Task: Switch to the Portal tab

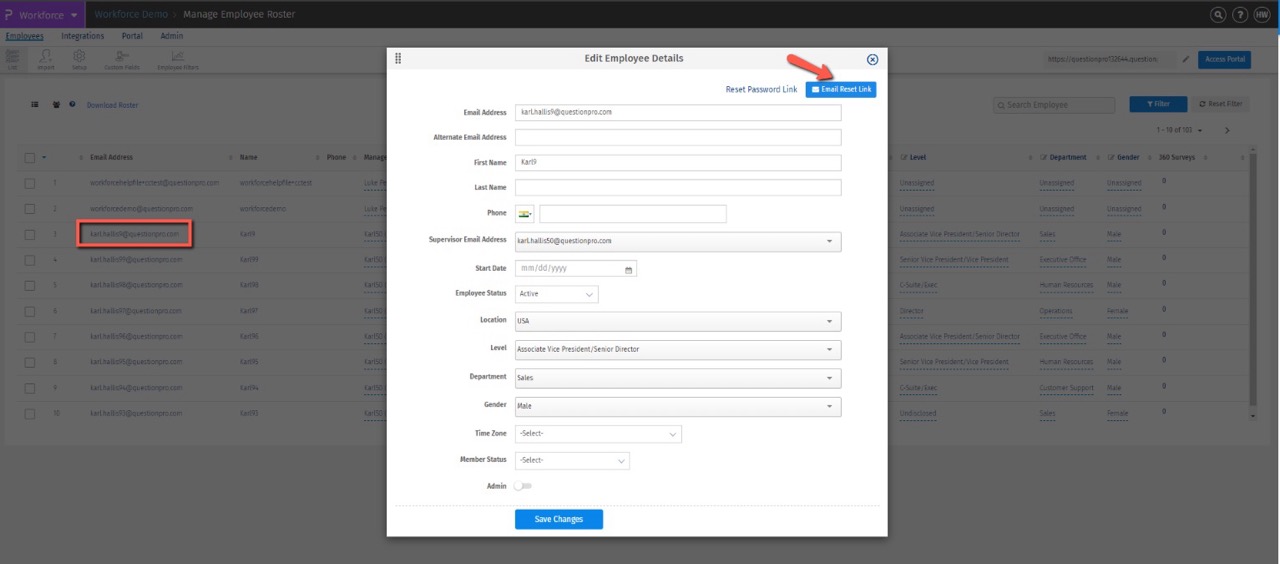Action: pyautogui.click(x=132, y=36)
